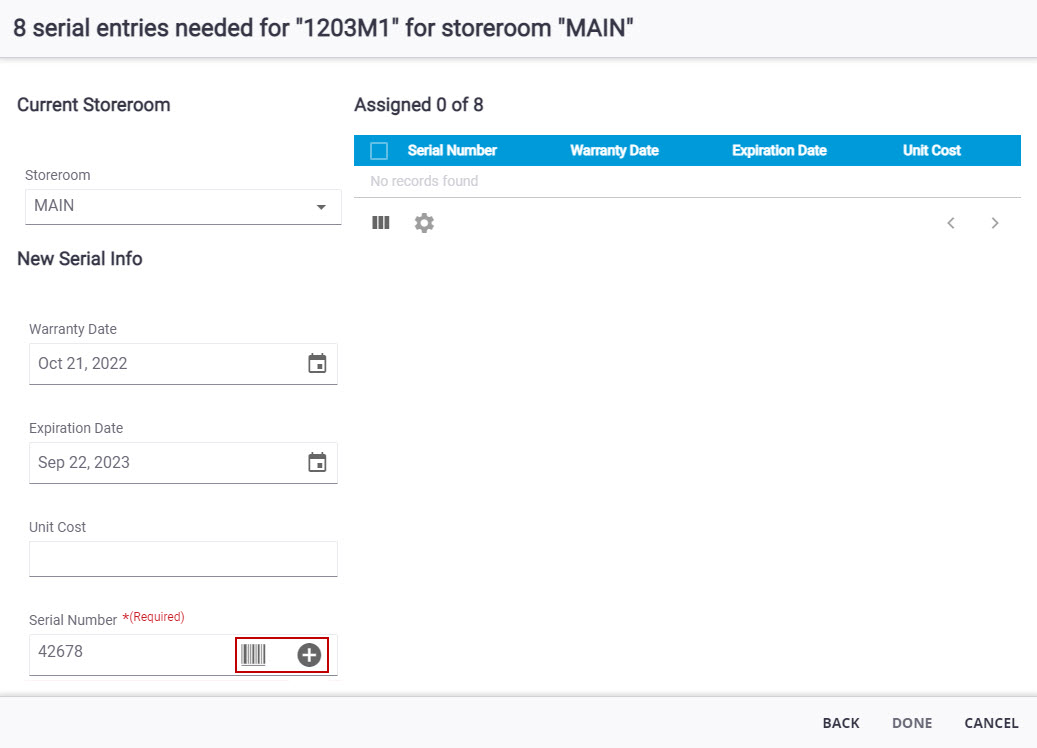Click the BACK button

(x=841, y=723)
